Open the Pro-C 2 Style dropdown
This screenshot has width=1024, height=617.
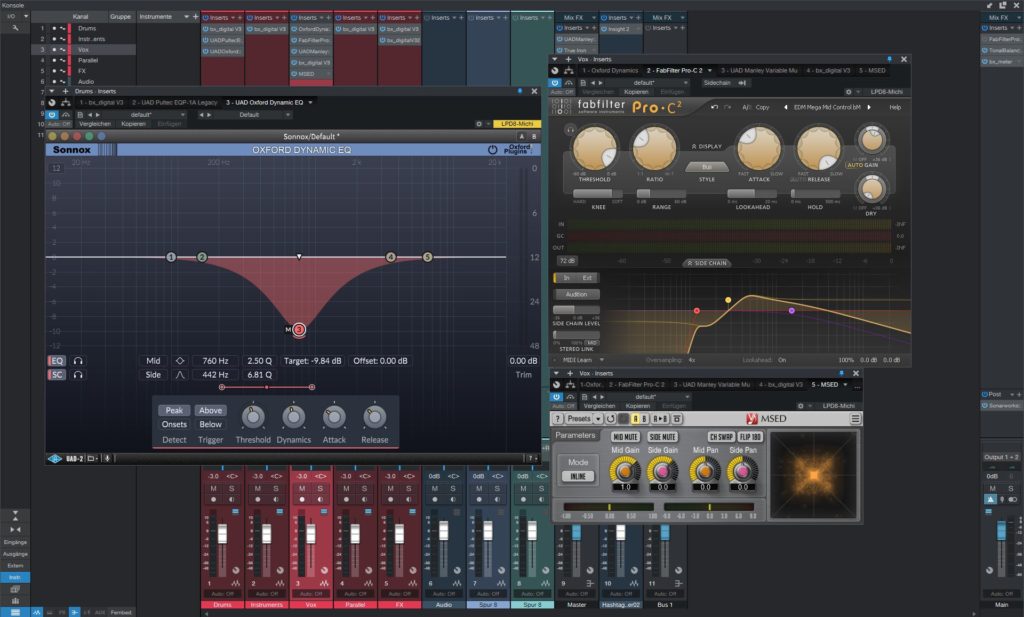706,166
